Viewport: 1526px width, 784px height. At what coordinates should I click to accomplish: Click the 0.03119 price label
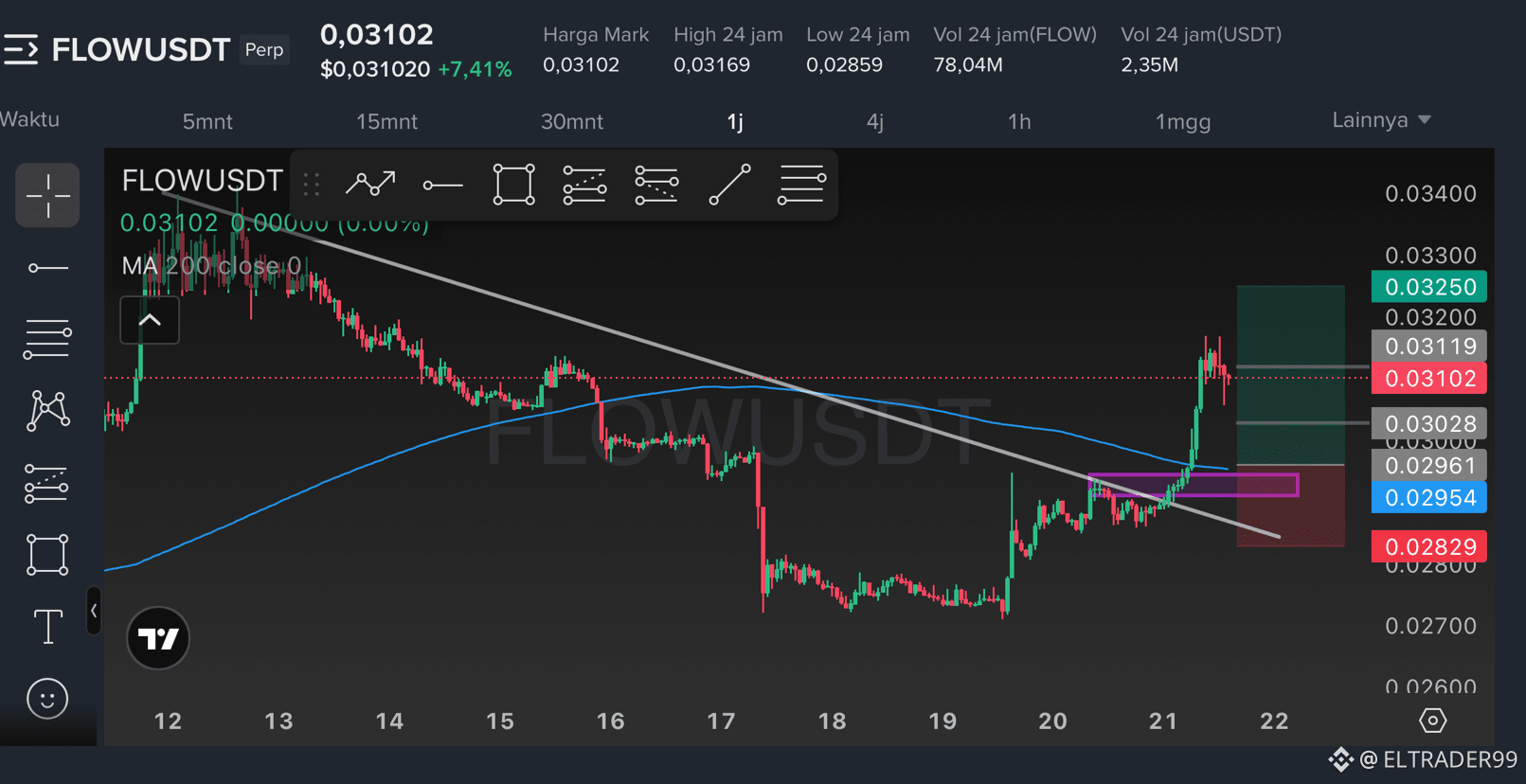click(1429, 346)
